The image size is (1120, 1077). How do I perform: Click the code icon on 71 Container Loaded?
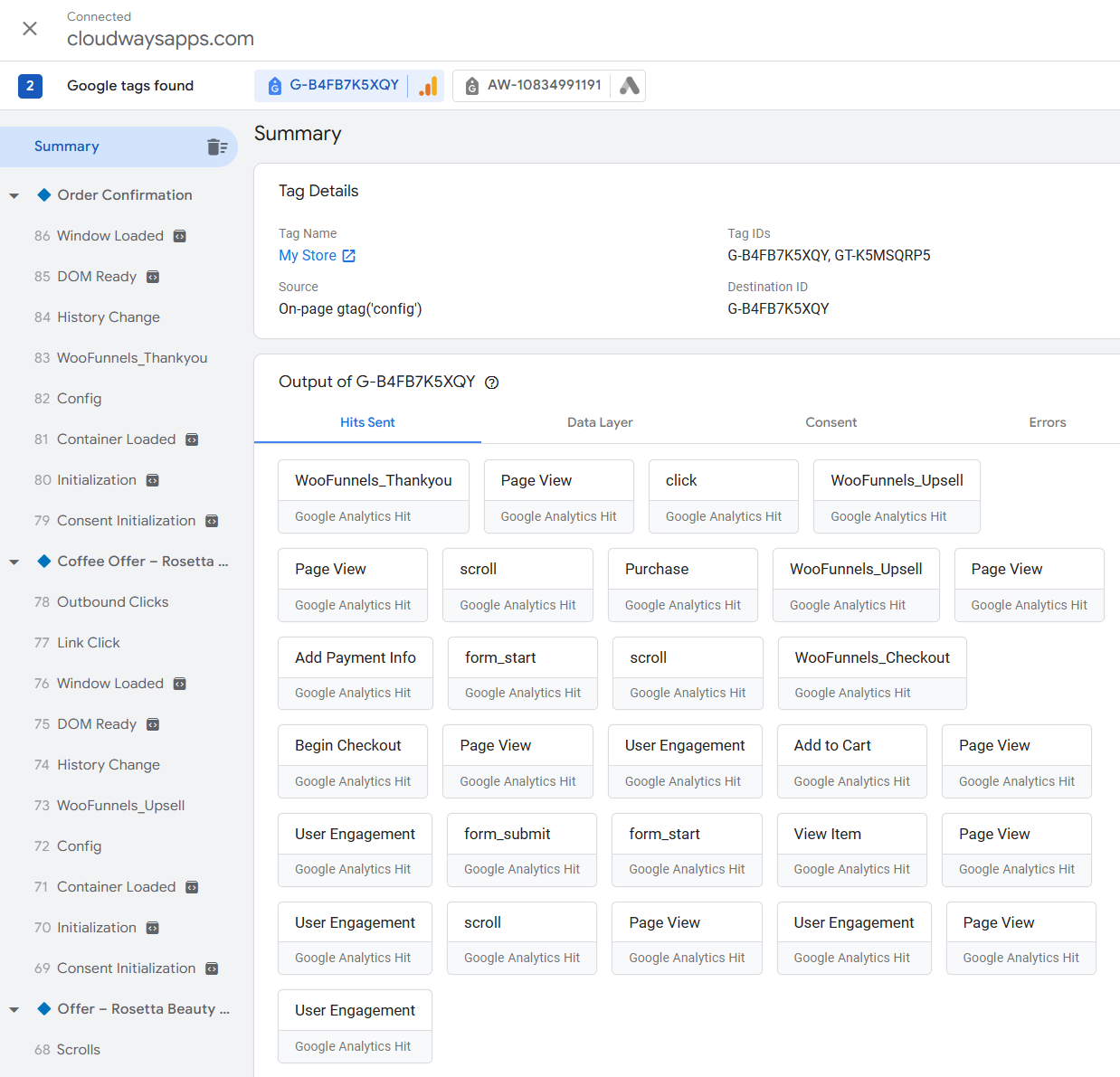[192, 887]
